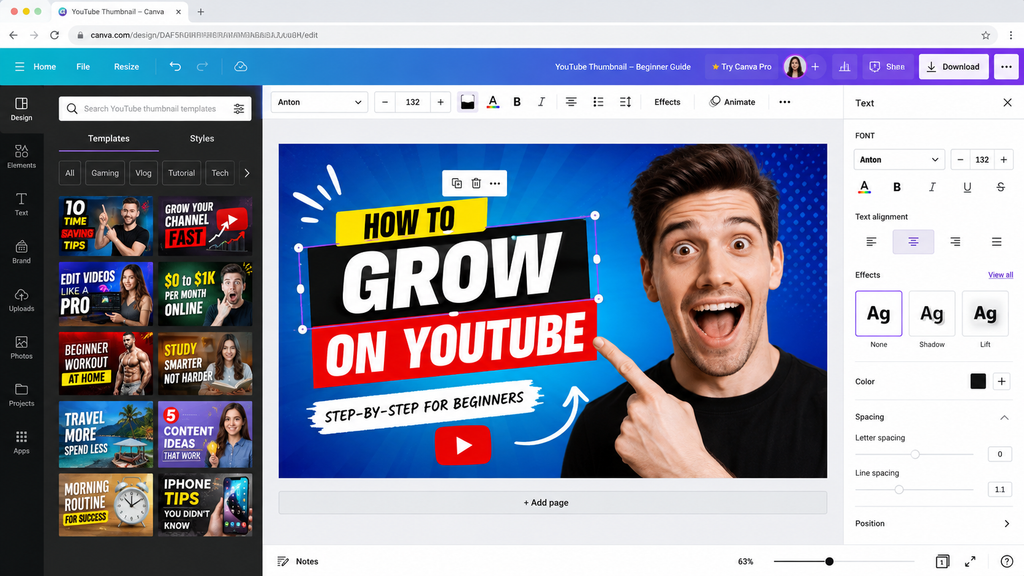1024x576 pixels.
Task: Open the Uploads panel
Action: click(x=21, y=300)
